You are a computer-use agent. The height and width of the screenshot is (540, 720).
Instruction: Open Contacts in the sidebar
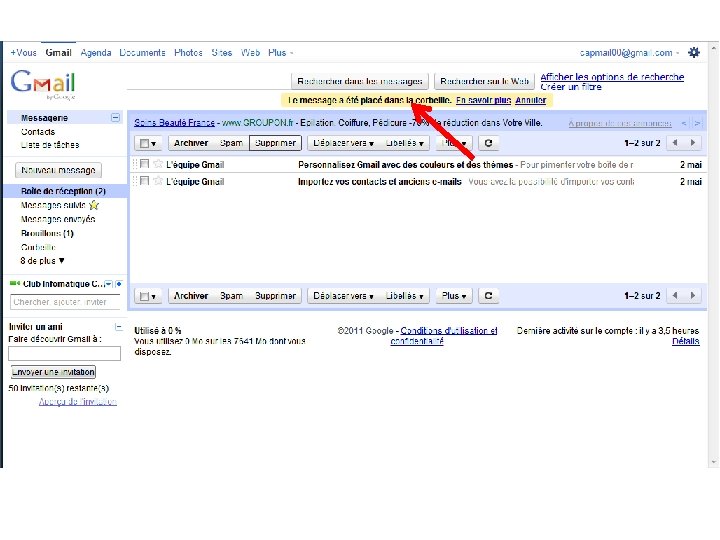coord(38,132)
